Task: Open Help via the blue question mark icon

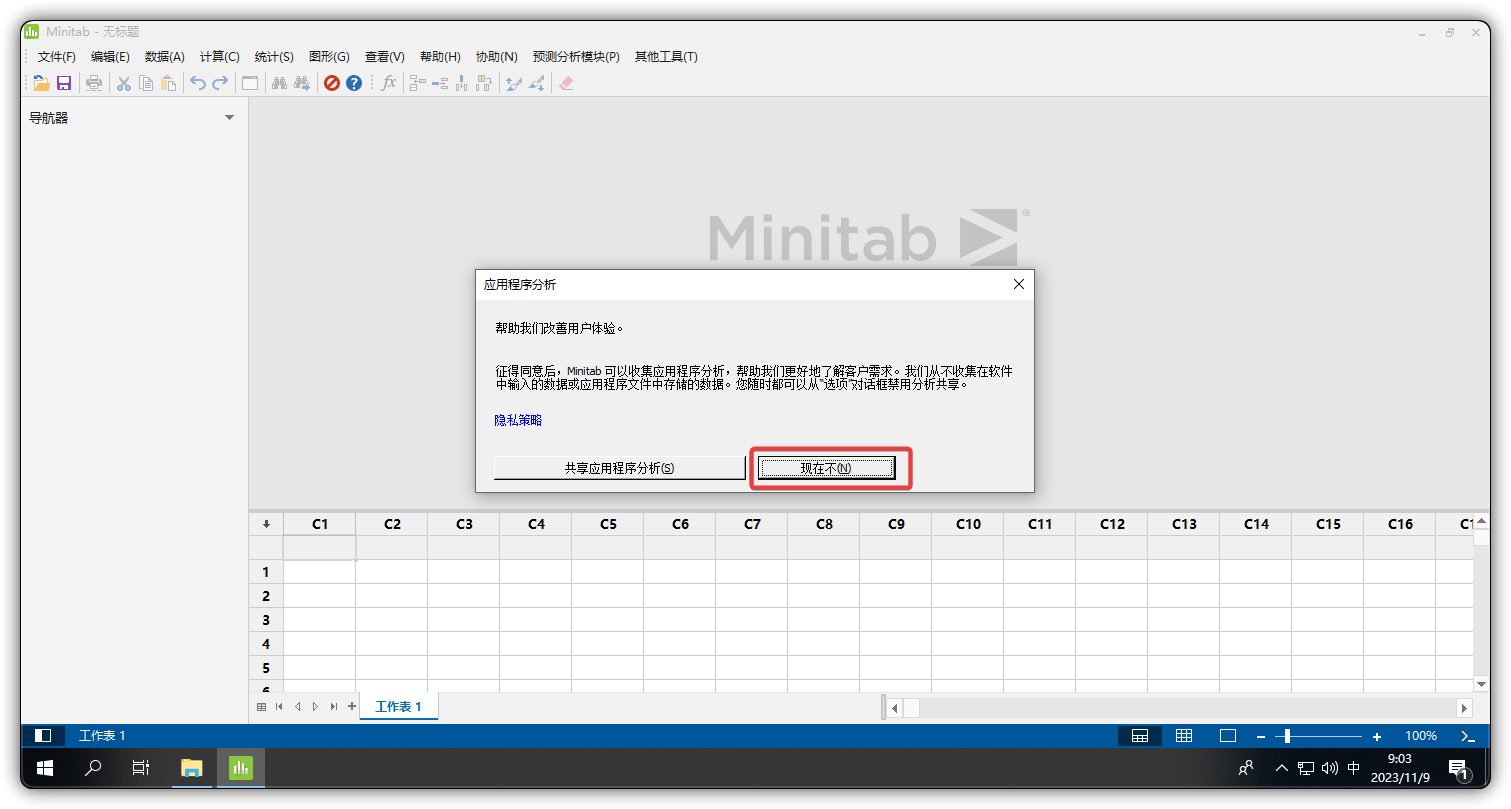Action: coord(354,83)
